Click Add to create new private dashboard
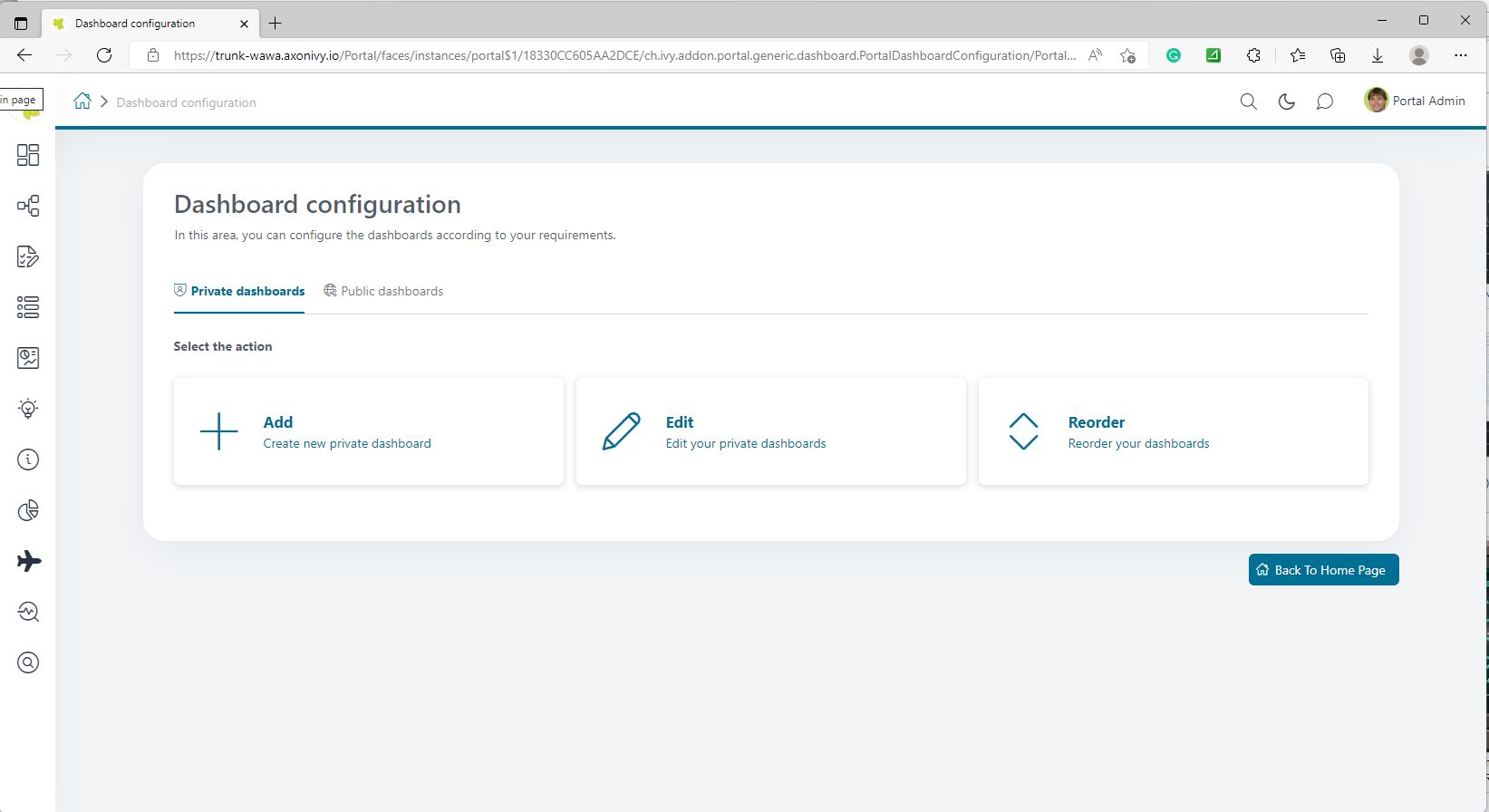Screen dimensions: 1489x812 (368, 431)
